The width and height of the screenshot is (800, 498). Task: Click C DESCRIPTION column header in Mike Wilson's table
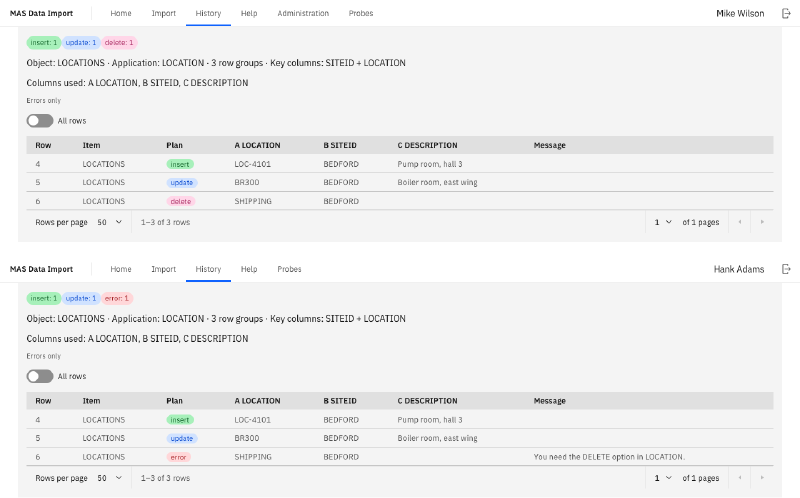tap(427, 145)
